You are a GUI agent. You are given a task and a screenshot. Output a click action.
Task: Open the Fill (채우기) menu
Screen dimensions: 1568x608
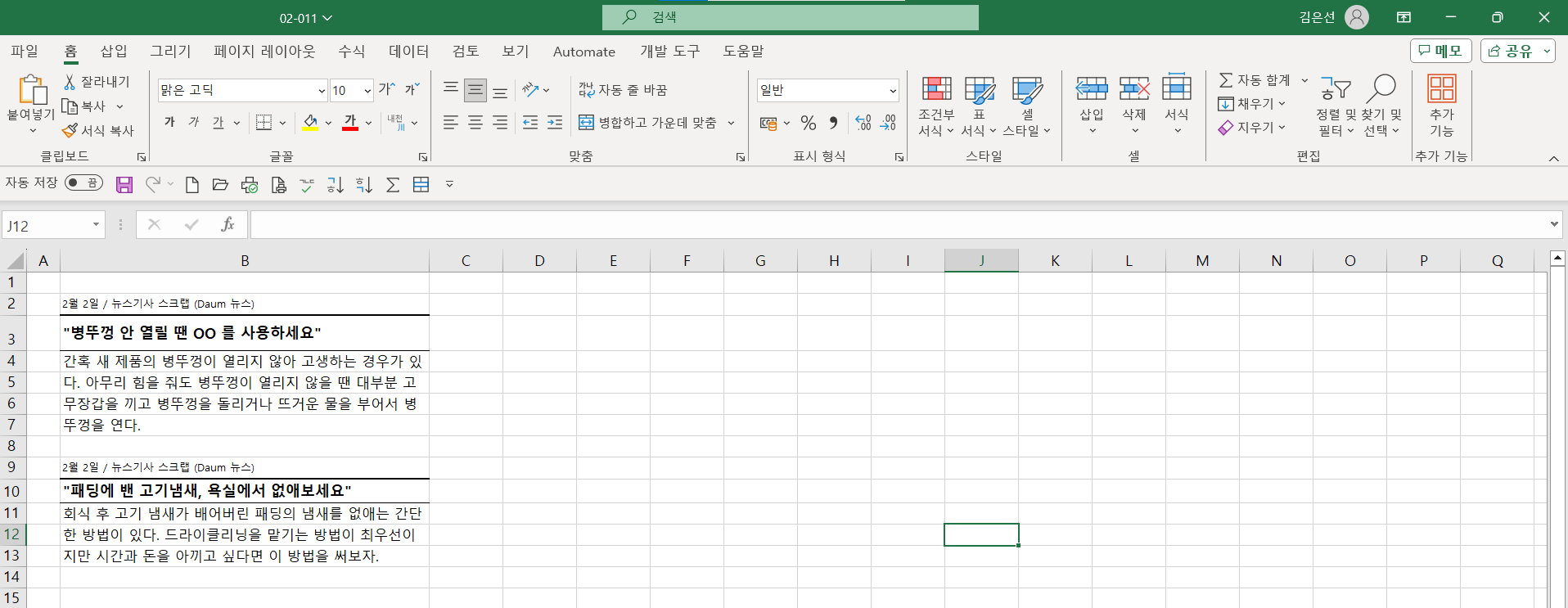(x=1252, y=104)
